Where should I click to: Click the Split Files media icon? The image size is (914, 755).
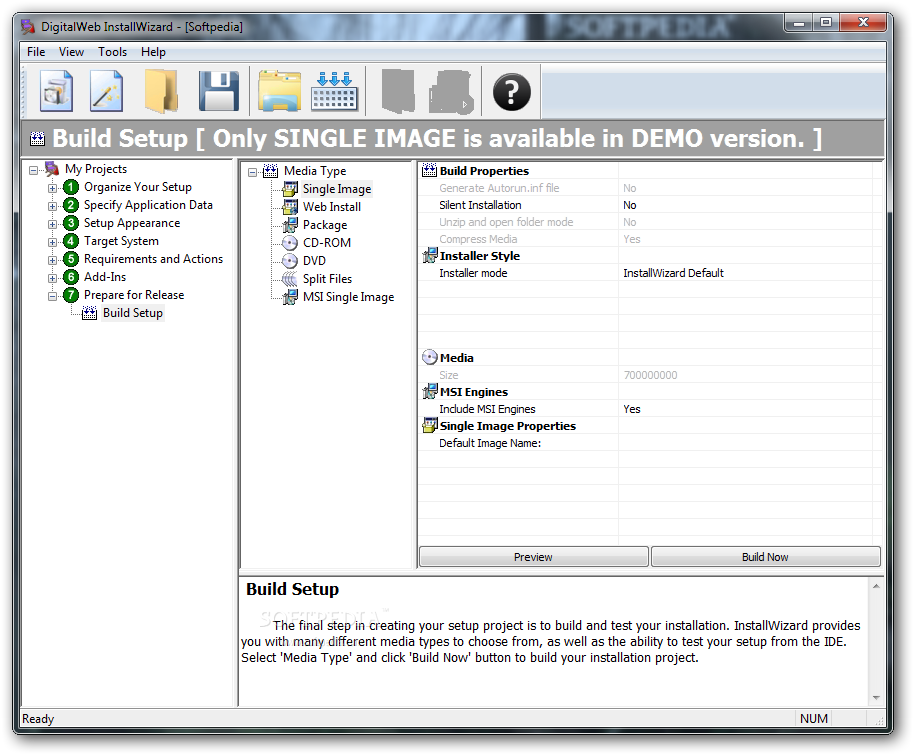(x=290, y=279)
